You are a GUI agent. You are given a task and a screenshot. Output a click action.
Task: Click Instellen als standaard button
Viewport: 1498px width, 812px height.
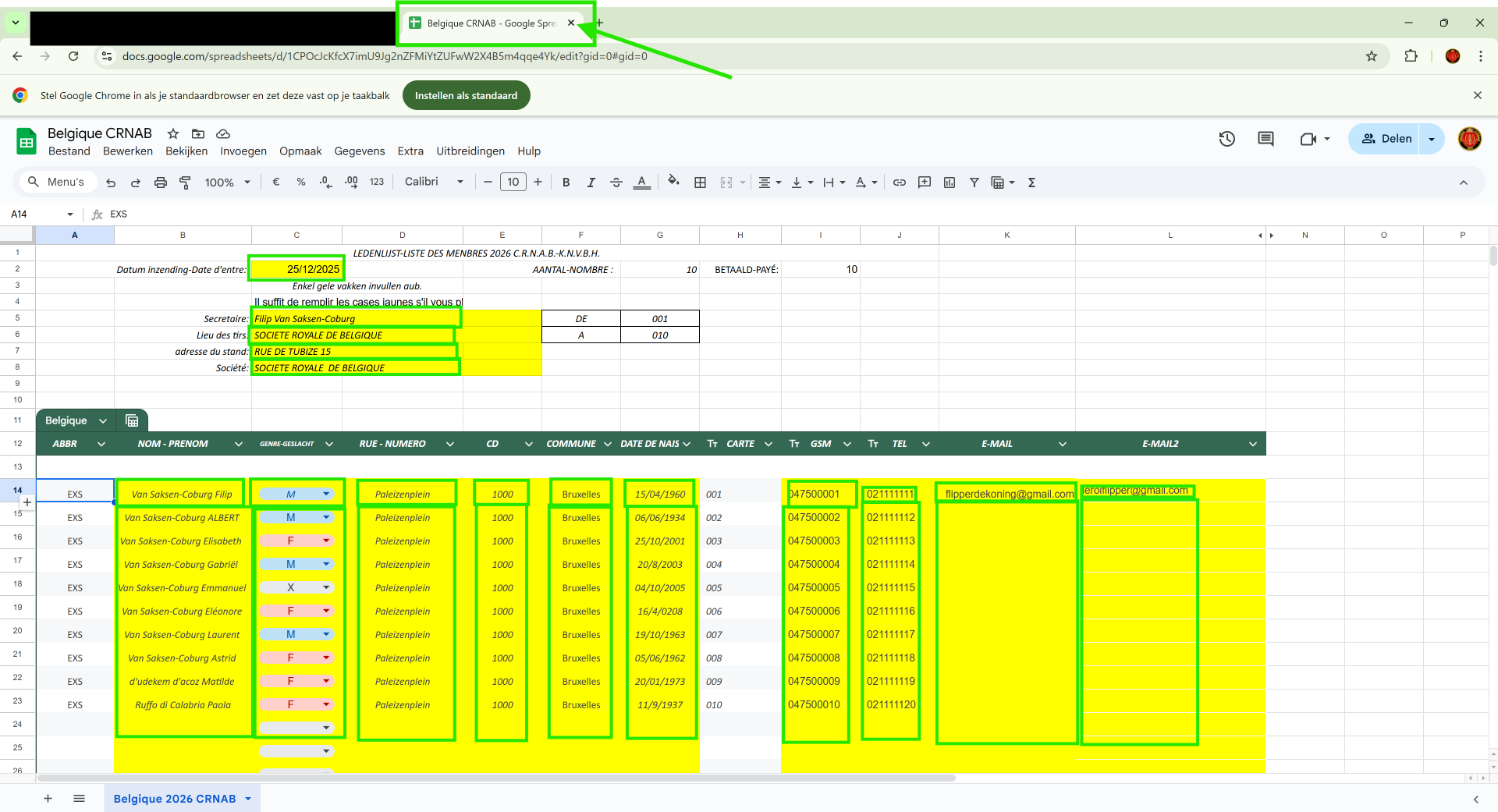tap(466, 96)
